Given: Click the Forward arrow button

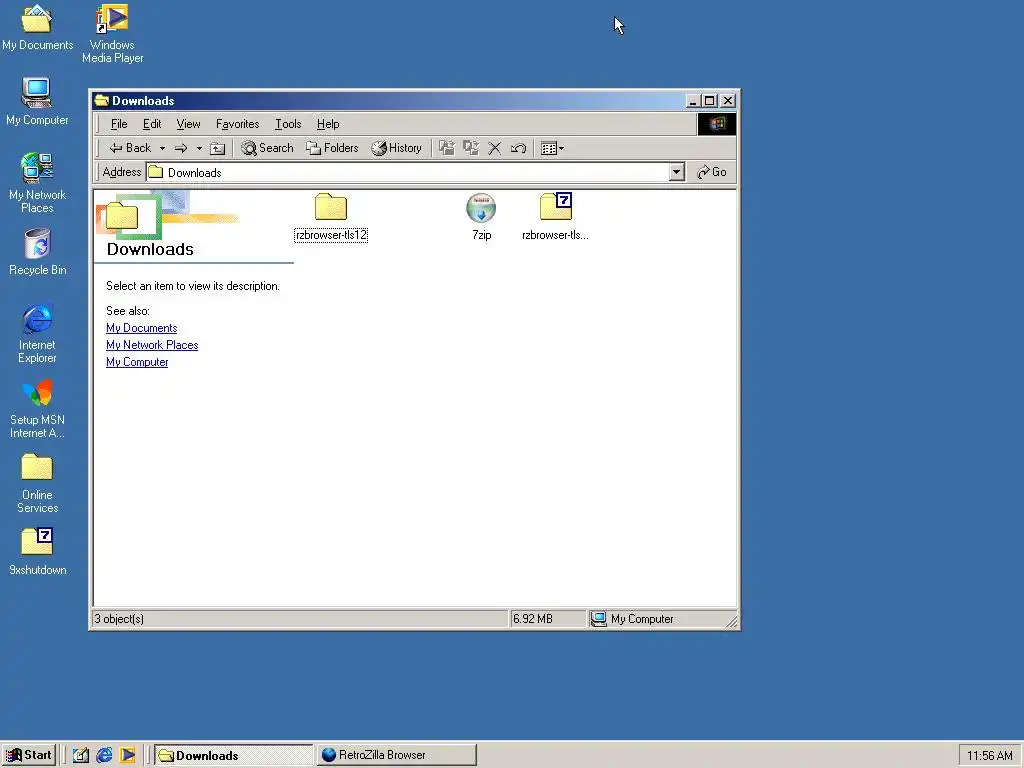Looking at the screenshot, I should 182,148.
